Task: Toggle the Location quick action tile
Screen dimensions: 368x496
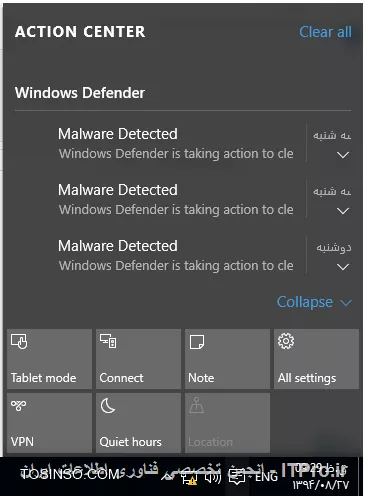Action: (x=227, y=423)
